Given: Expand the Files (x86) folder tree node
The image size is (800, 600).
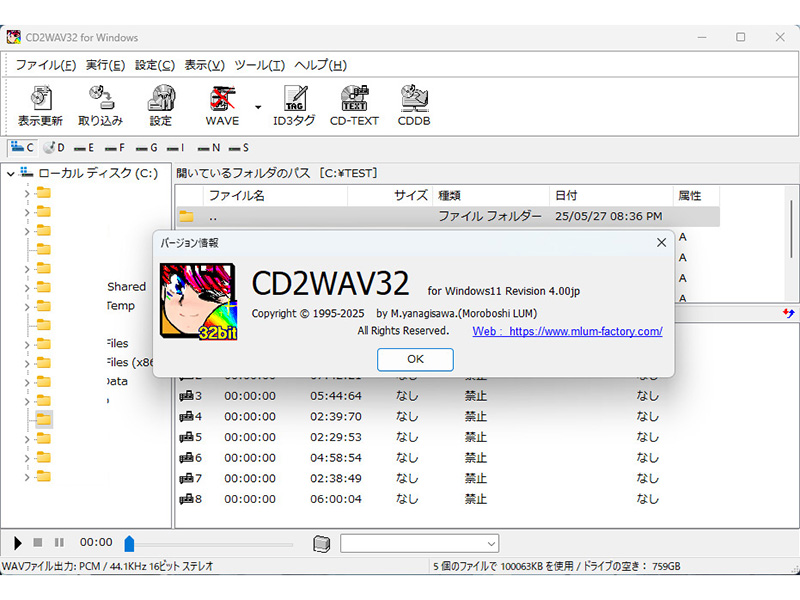Looking at the screenshot, I should point(27,363).
